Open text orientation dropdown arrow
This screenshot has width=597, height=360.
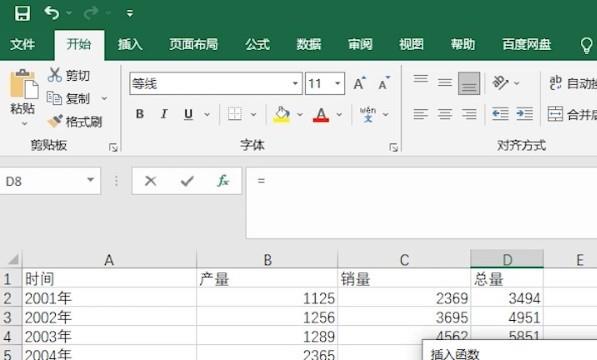pos(517,83)
